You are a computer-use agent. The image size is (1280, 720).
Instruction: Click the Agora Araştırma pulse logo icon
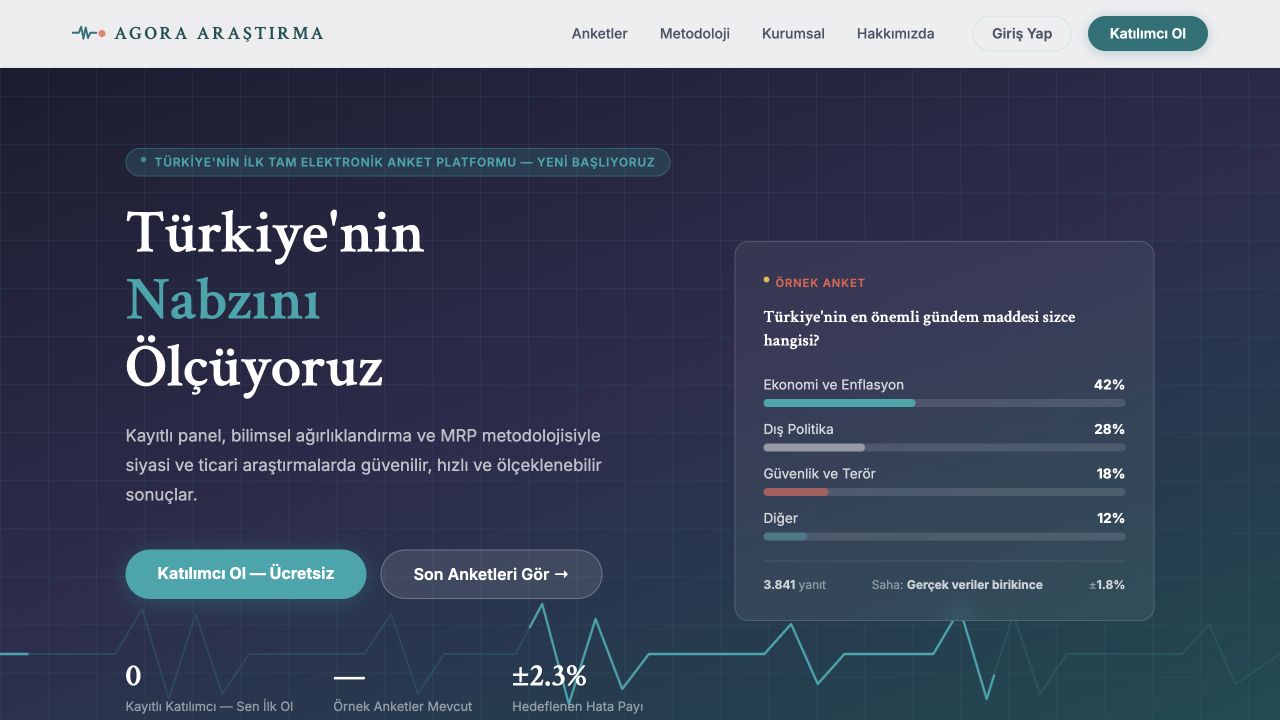pyautogui.click(x=89, y=33)
